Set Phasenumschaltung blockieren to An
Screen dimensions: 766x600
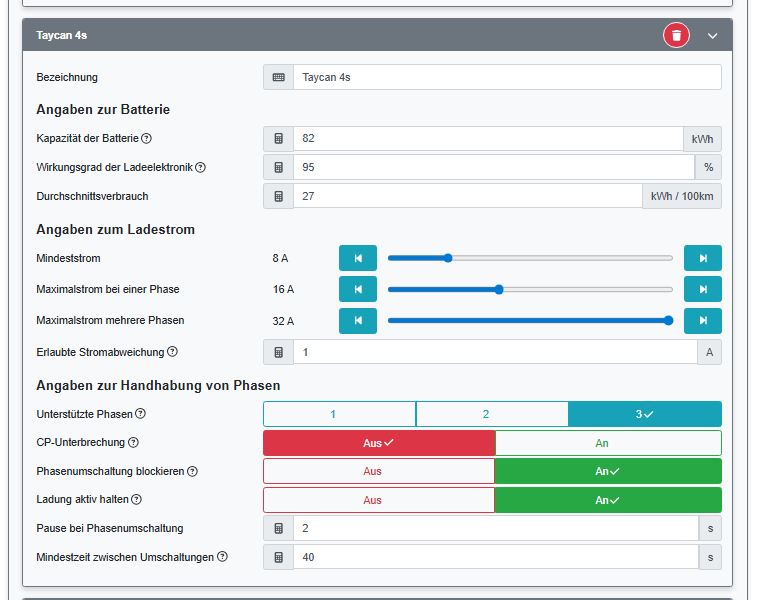point(608,471)
